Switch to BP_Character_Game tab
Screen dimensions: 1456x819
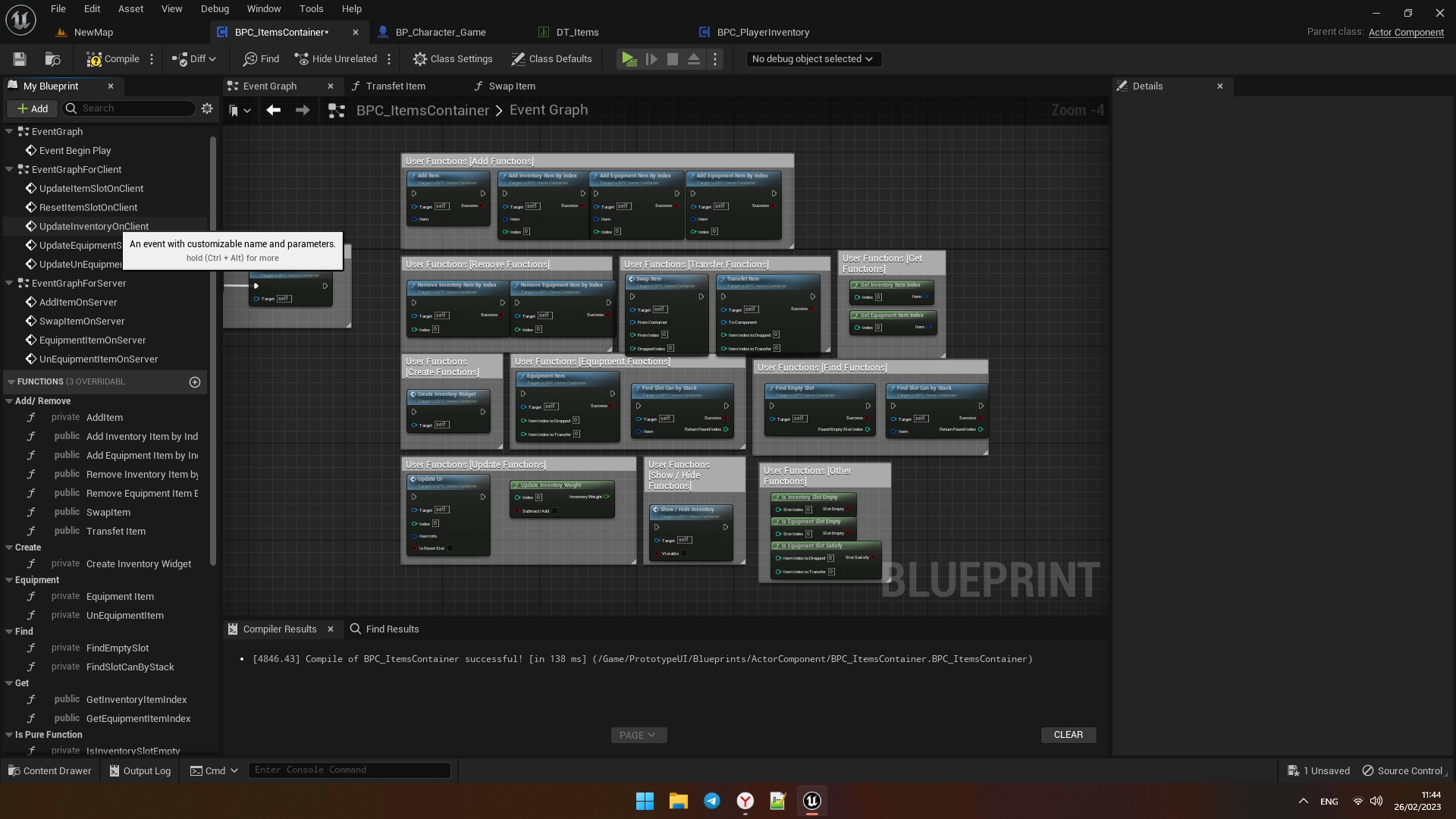pyautogui.click(x=441, y=33)
